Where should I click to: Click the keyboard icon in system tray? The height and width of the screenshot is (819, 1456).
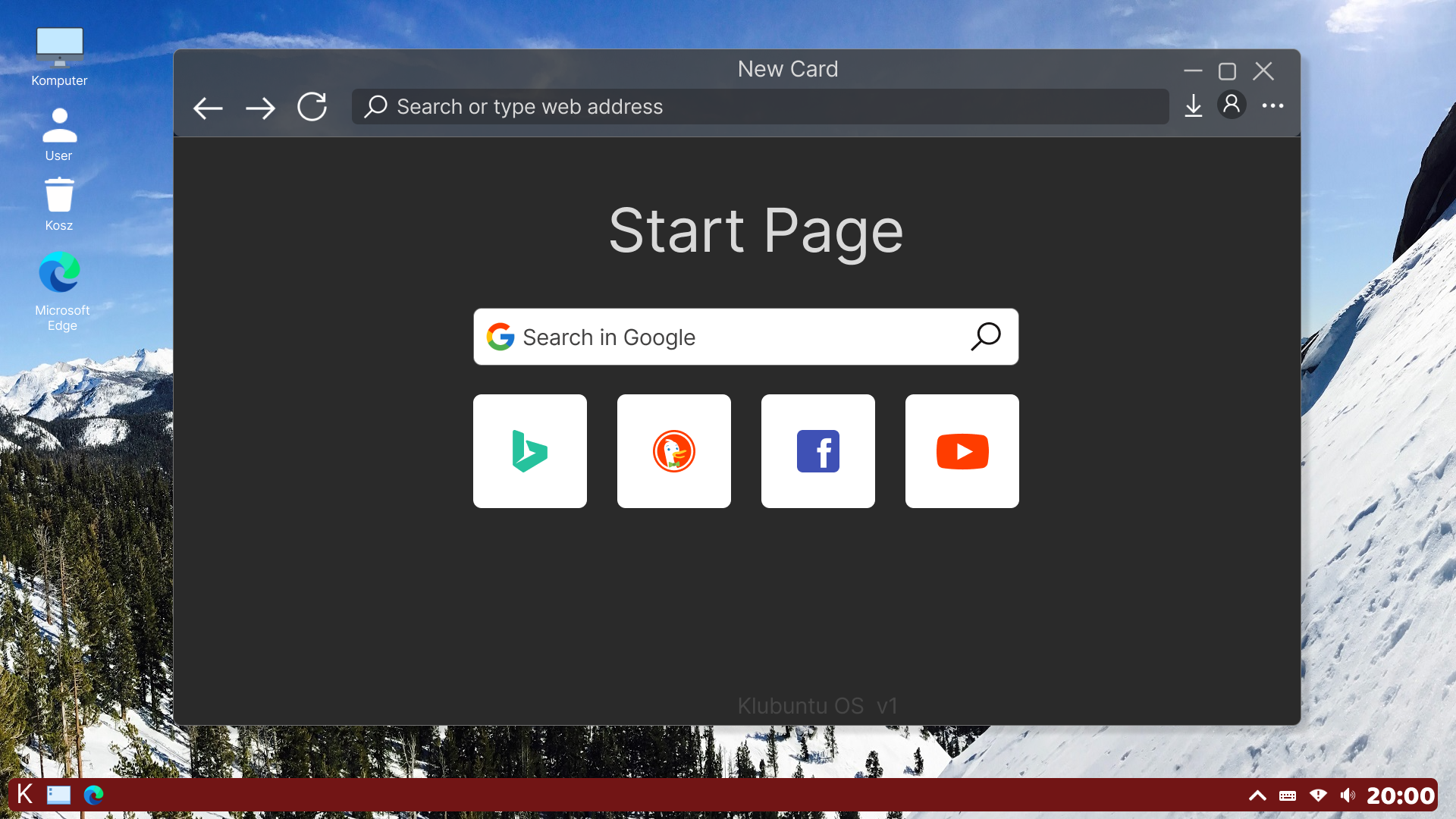[1288, 795]
